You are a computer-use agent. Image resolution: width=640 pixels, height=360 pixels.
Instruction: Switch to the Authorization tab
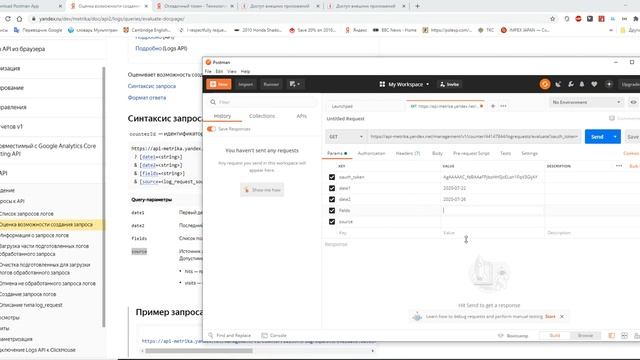371,153
